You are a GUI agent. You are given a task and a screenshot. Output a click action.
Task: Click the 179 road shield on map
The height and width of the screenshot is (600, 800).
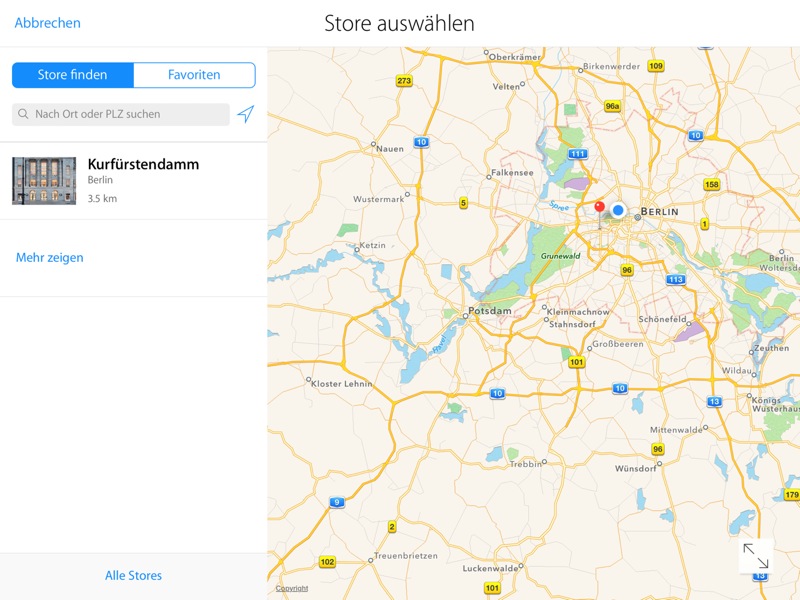click(x=791, y=495)
